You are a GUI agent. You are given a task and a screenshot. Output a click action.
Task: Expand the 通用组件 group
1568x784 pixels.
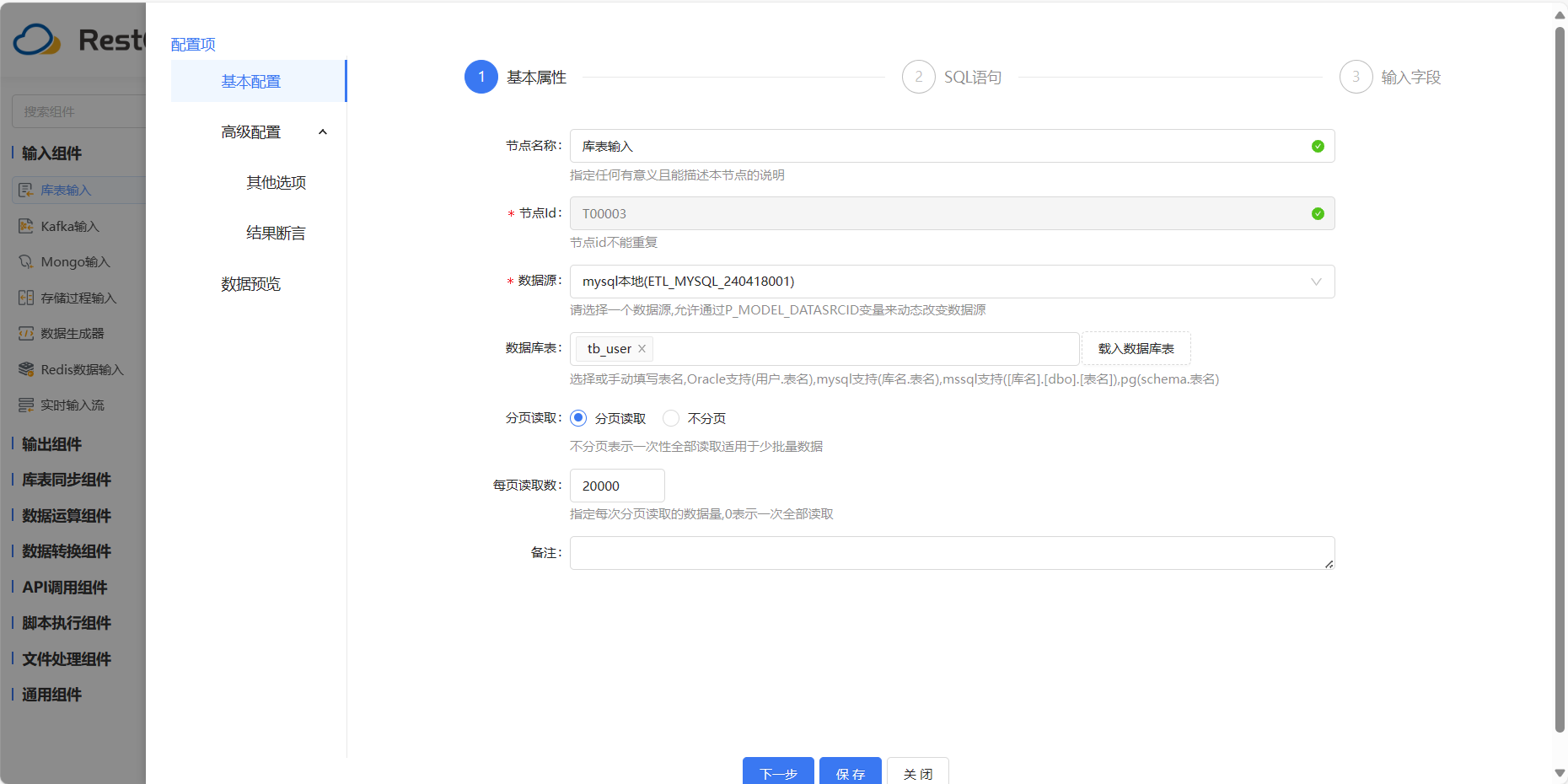pos(51,695)
